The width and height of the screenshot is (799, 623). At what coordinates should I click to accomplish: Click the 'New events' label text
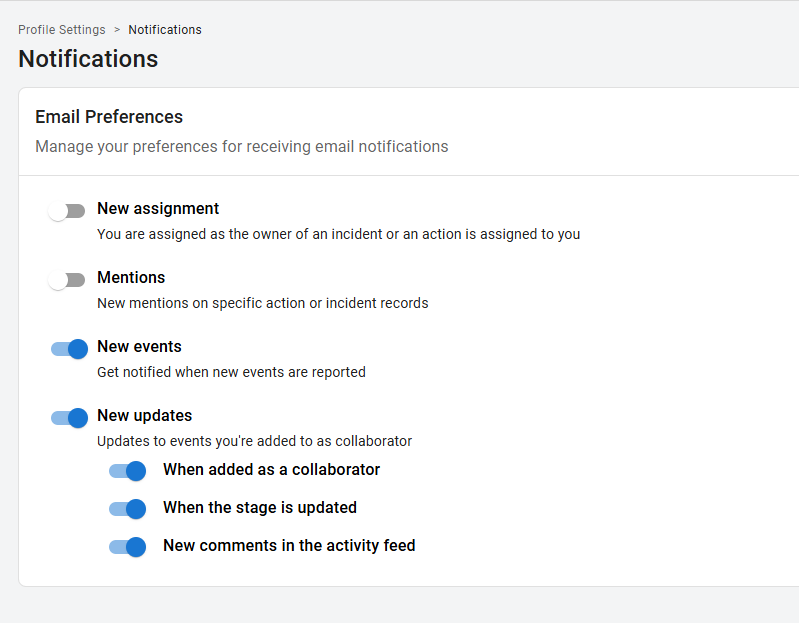click(139, 347)
